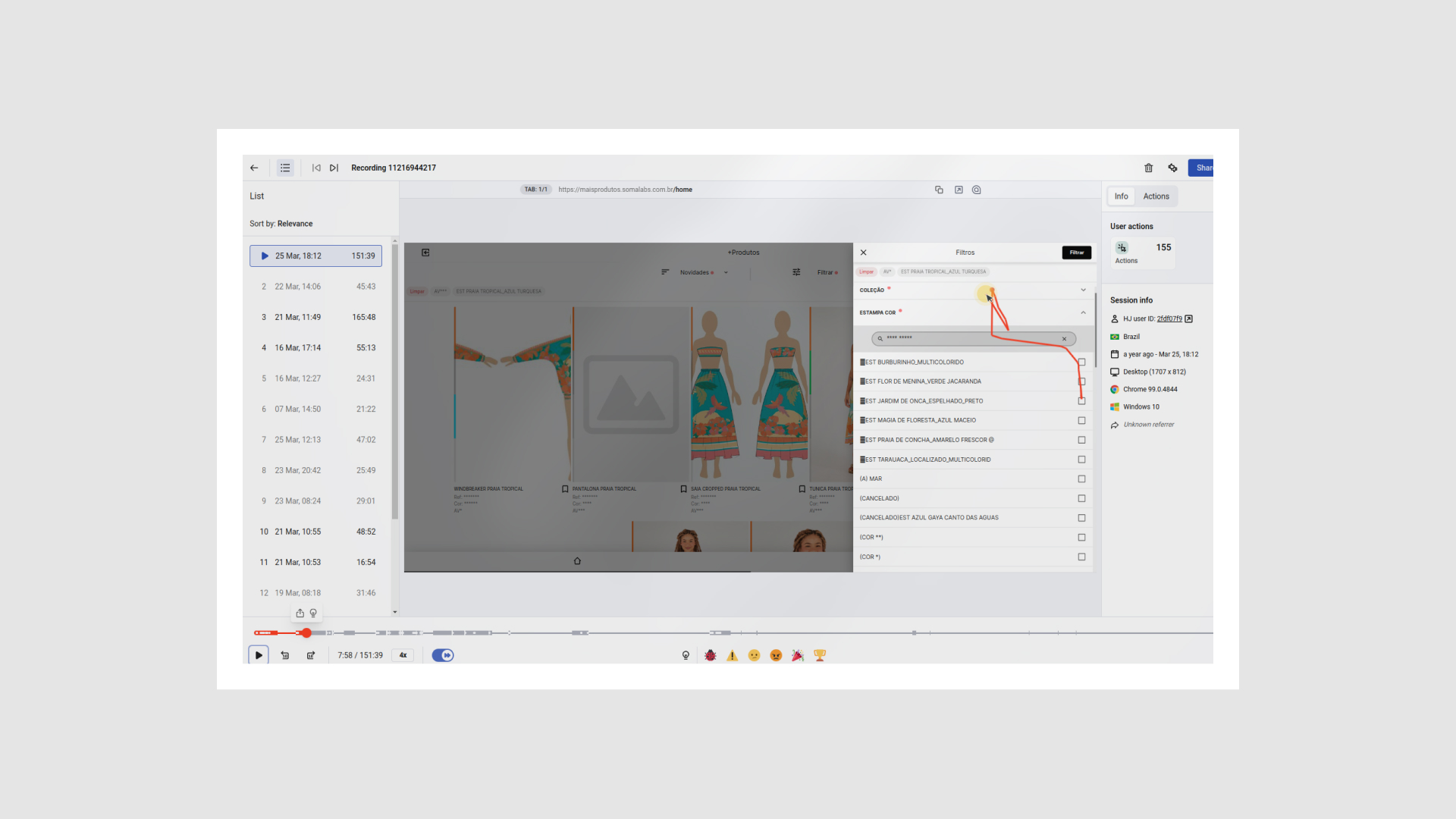Toggle the recordings list view icon

pyautogui.click(x=285, y=168)
